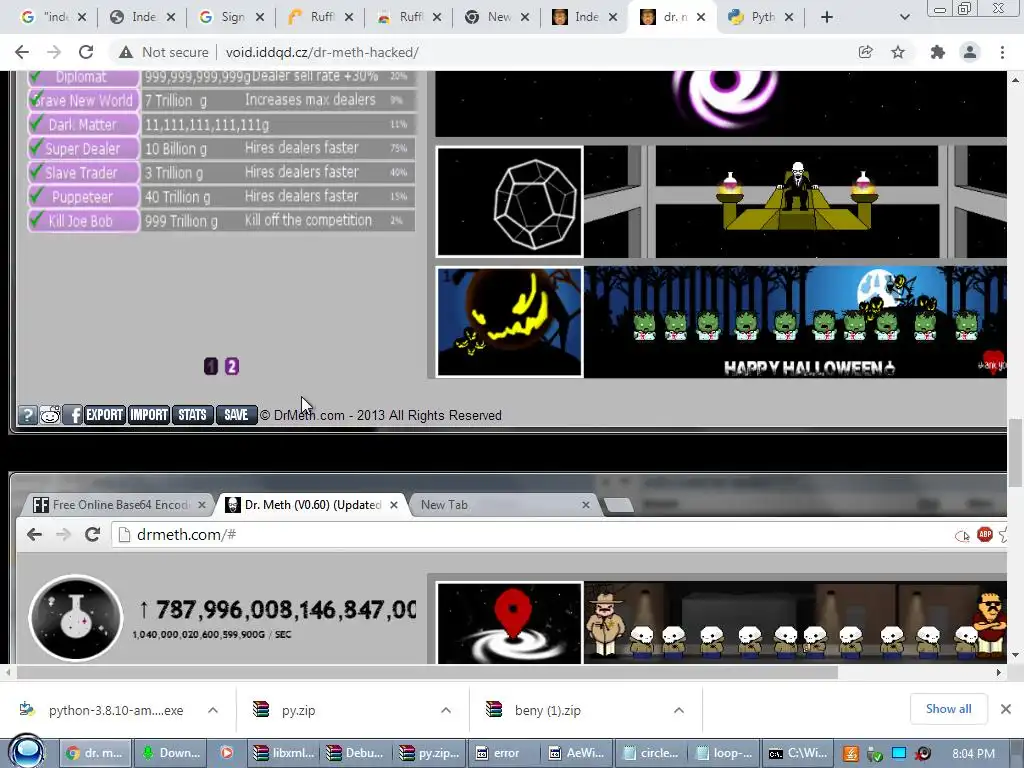The image size is (1024, 768).
Task: Reload the current page
Action: (x=86, y=52)
